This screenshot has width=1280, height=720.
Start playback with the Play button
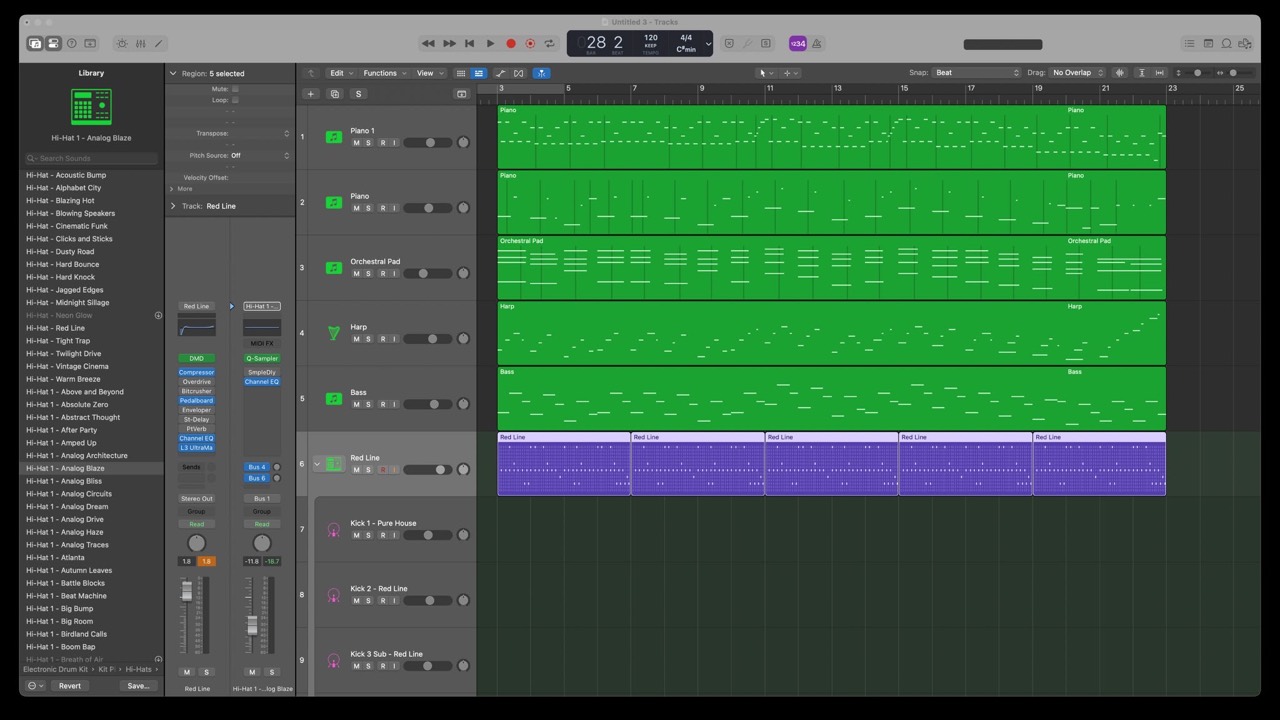490,44
